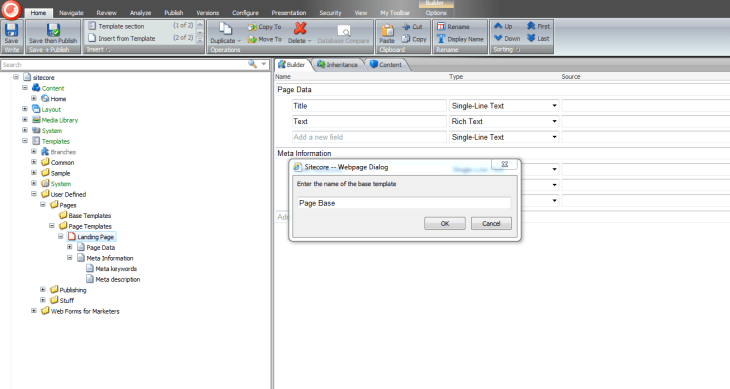Open the Presentation ribbon tab
Viewport: 730px width, 389px height.
point(289,13)
